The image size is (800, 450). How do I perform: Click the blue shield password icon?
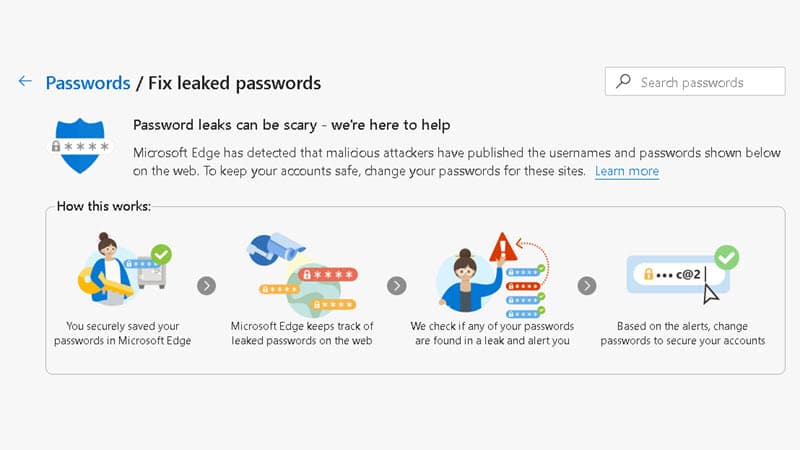(x=80, y=146)
